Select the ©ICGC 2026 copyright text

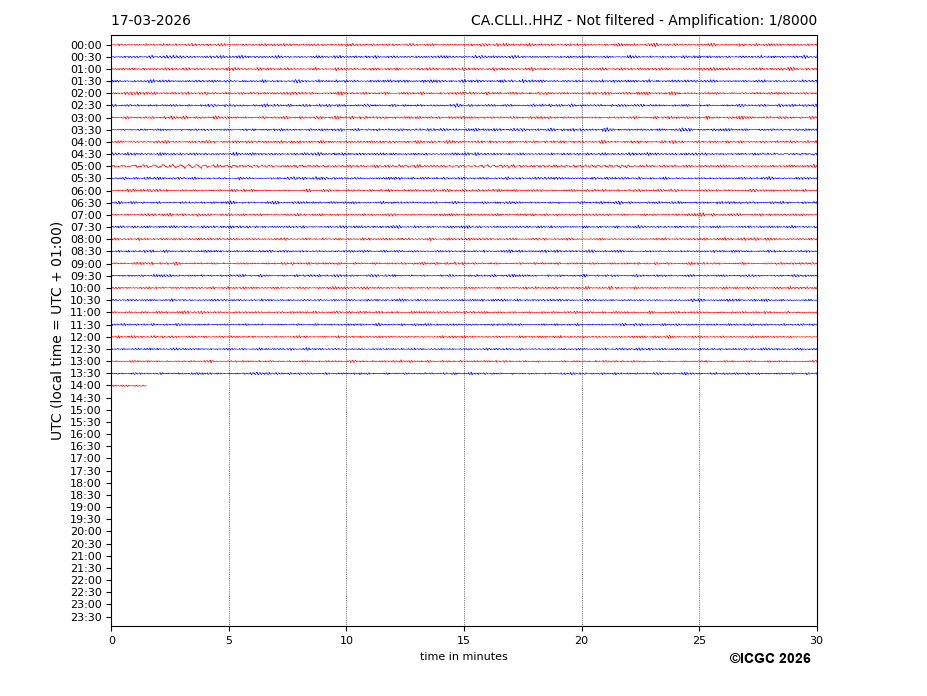769,659
